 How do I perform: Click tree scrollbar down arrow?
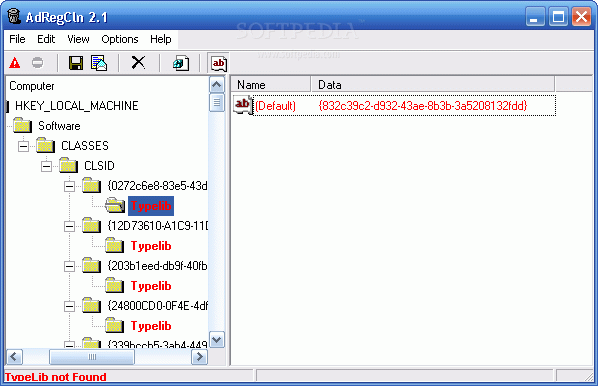click(x=217, y=339)
